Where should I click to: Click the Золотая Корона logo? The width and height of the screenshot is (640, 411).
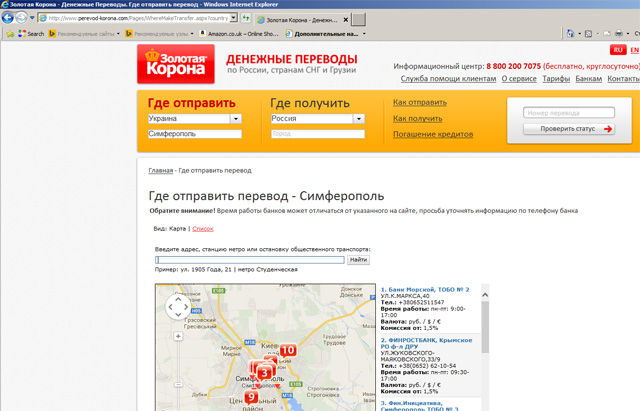[176, 64]
